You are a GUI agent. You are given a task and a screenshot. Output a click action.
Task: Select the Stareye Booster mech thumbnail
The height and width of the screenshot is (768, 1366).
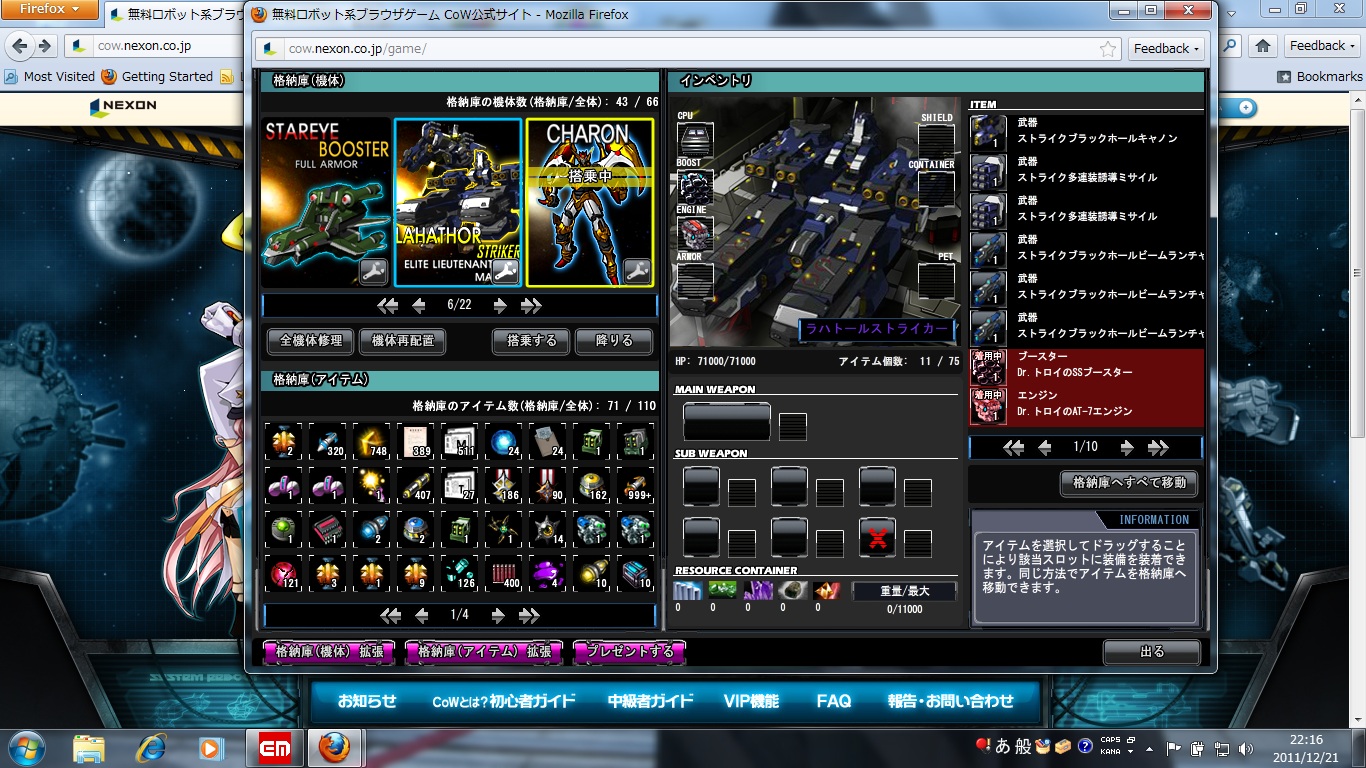click(326, 203)
